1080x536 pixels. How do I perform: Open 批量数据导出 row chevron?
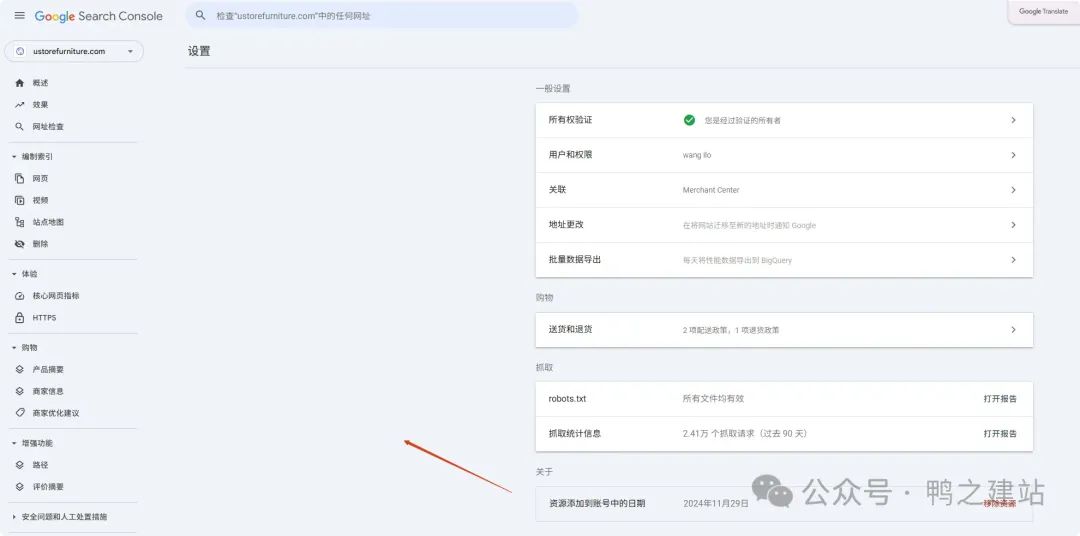pyautogui.click(x=1013, y=260)
